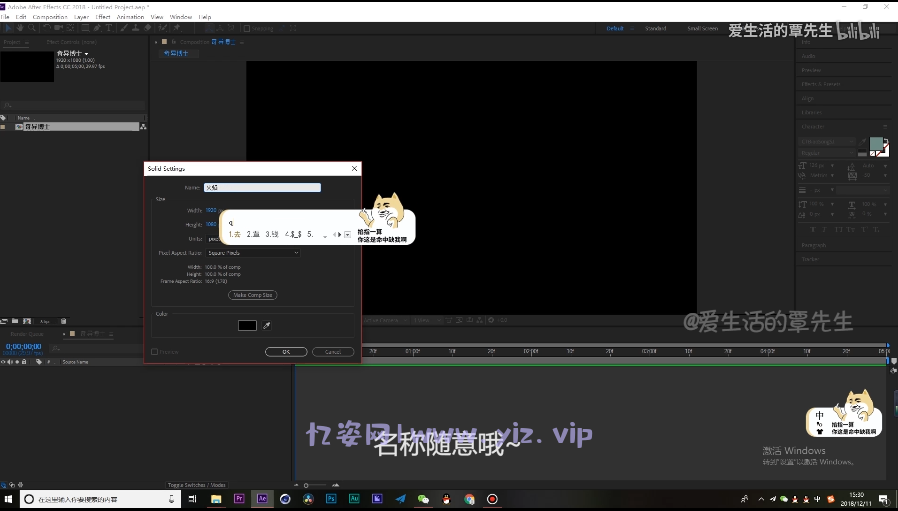The image size is (898, 511).
Task: Open File Explorer from the taskbar
Action: 216,499
